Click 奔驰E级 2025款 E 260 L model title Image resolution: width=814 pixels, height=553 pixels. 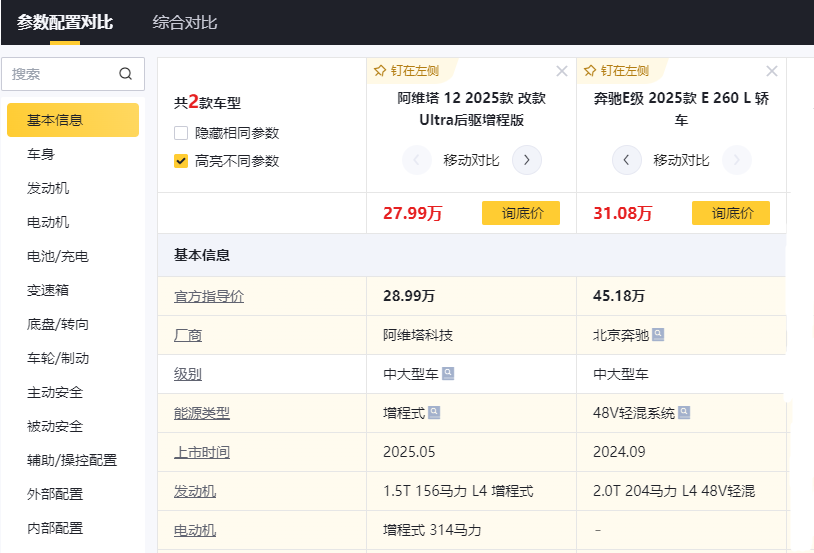point(681,109)
